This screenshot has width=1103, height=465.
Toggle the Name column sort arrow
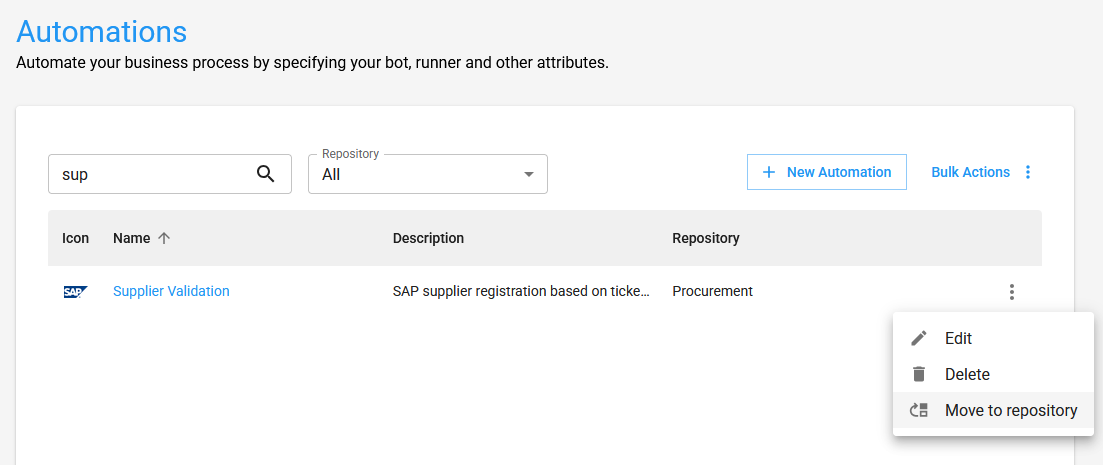[165, 239]
